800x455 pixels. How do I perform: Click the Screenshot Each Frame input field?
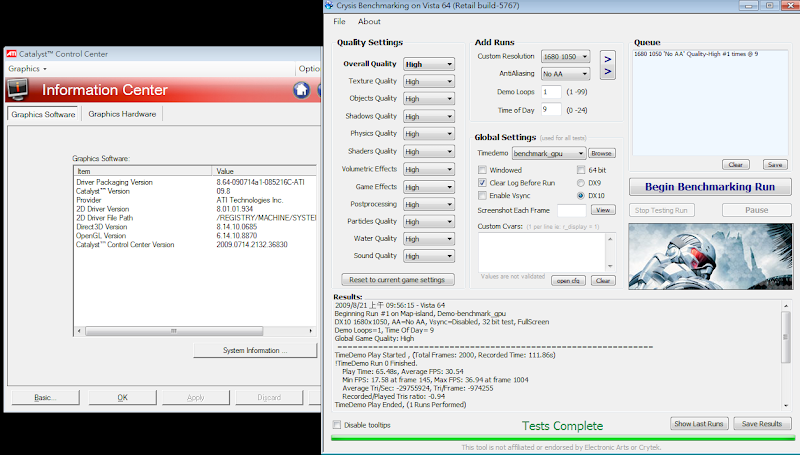pos(571,210)
